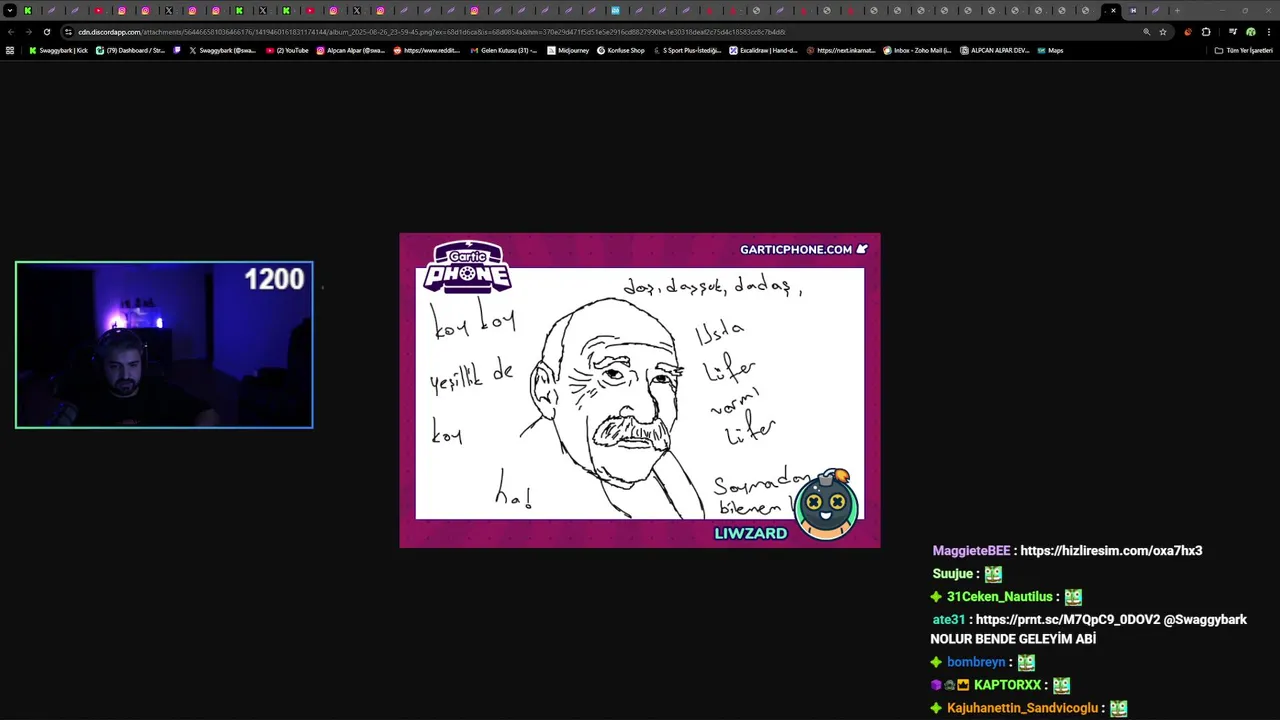Open the media controls toolbar icon
This screenshot has width=1280, height=720.
click(x=1232, y=32)
